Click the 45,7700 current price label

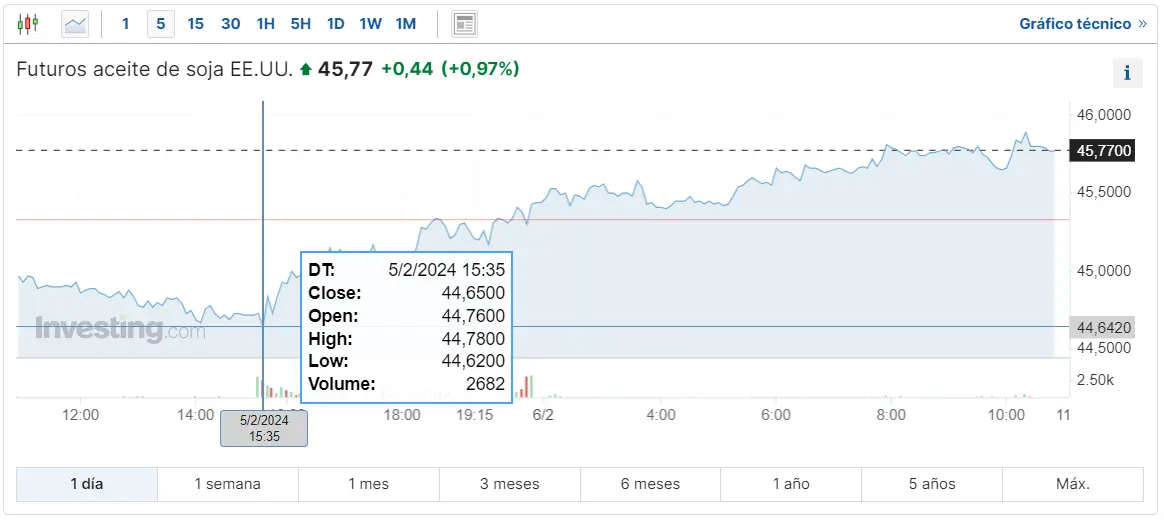(x=1104, y=151)
